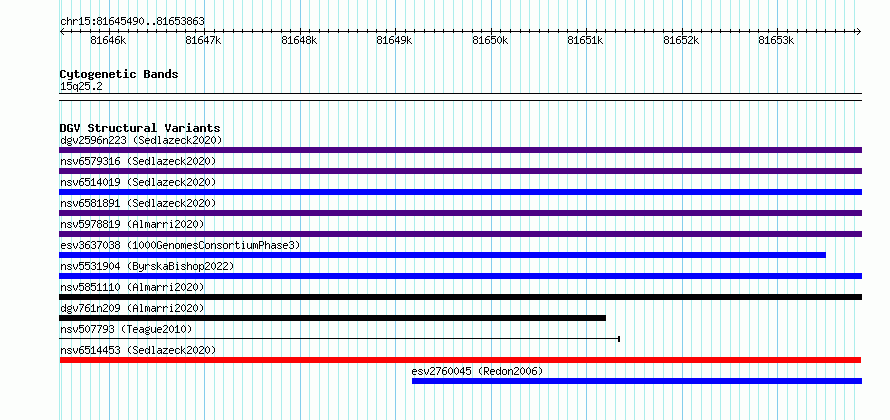Click the blue bar for esv2760045
The image size is (890, 420).
click(x=637, y=381)
